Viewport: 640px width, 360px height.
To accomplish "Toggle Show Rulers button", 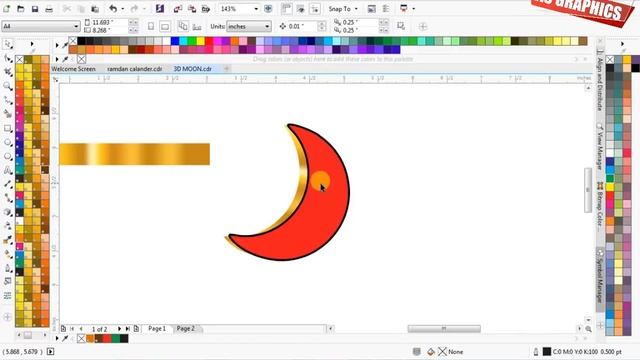I will point(287,9).
